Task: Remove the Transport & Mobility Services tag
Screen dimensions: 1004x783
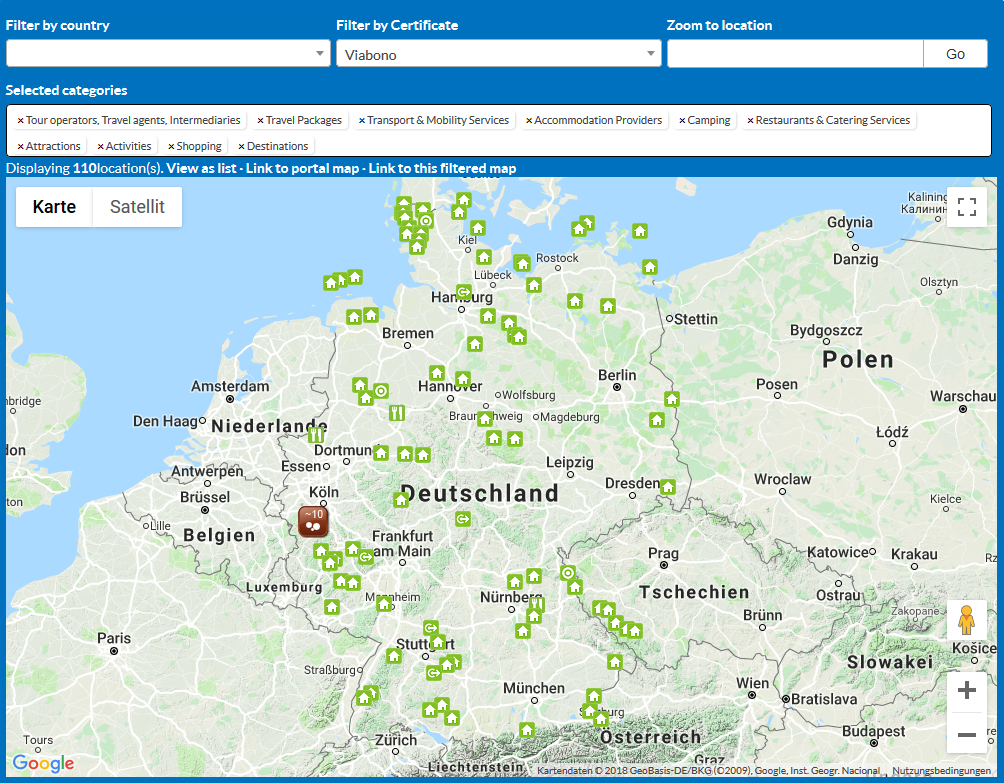Action: [362, 120]
